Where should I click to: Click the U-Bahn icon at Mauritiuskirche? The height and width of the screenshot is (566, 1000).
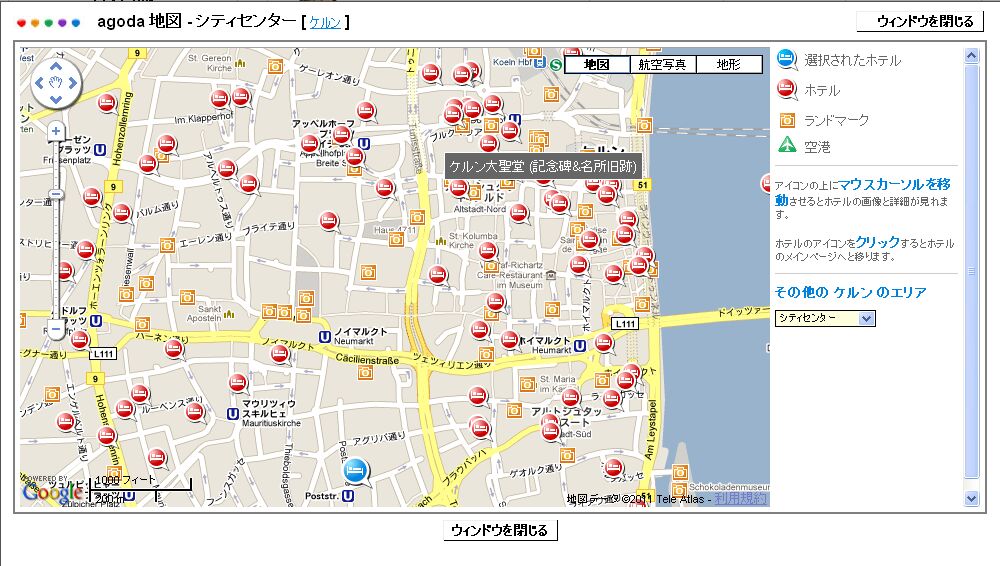click(233, 414)
